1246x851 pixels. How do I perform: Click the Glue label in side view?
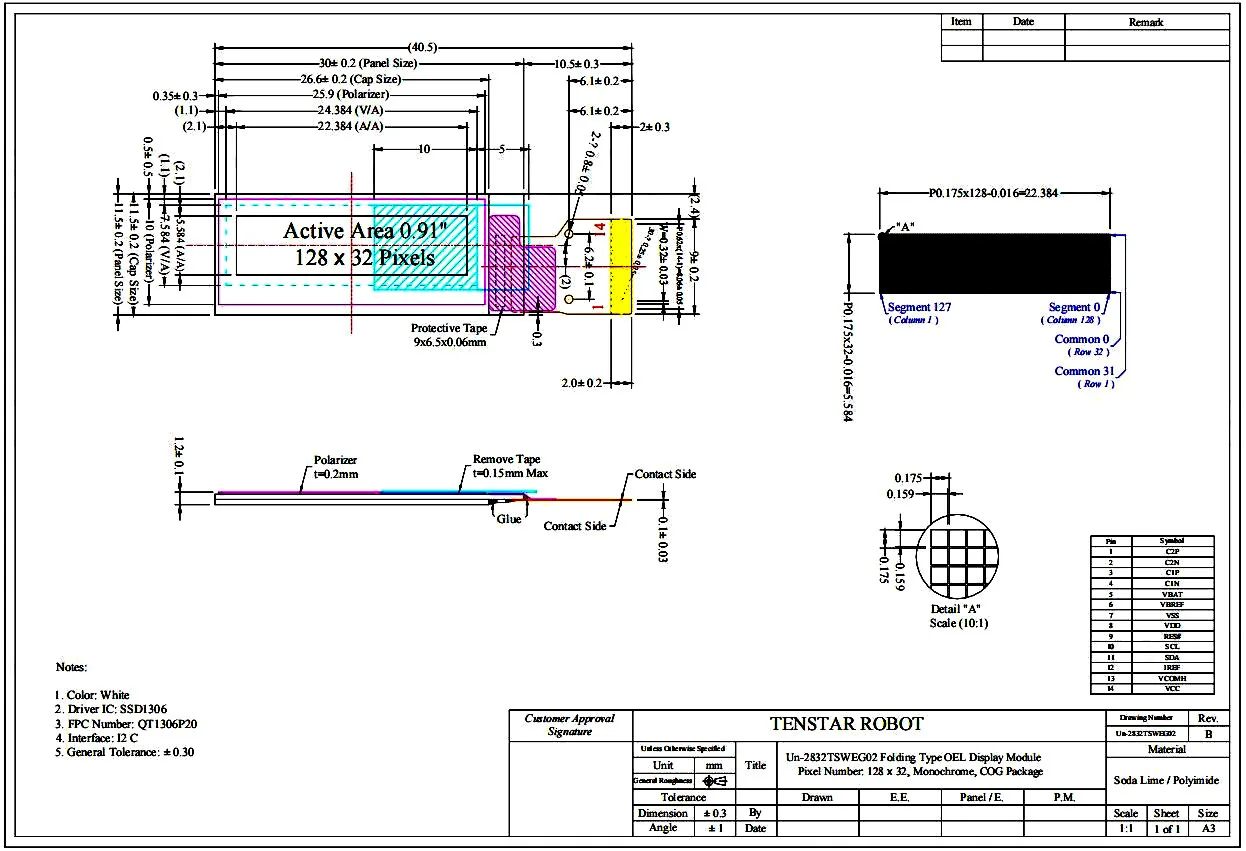click(x=509, y=519)
